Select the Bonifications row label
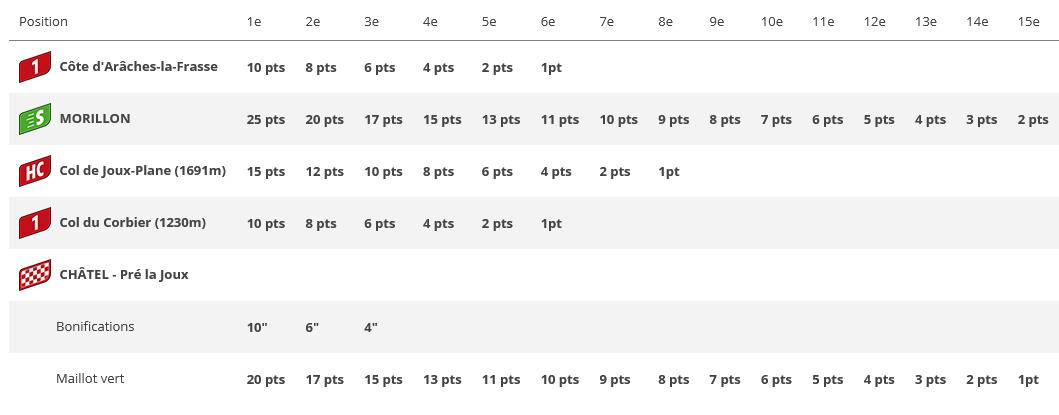The image size is (1059, 415). point(95,327)
